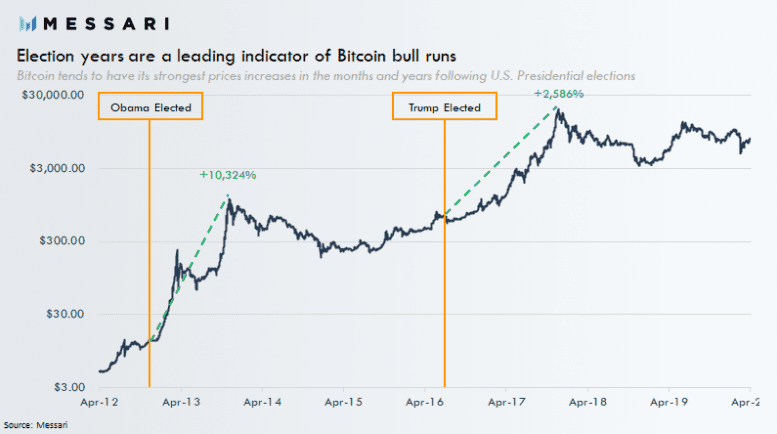Screen dimensions: 777x434
Task: Click the Source: Messari credit text
Action: [x=36, y=425]
